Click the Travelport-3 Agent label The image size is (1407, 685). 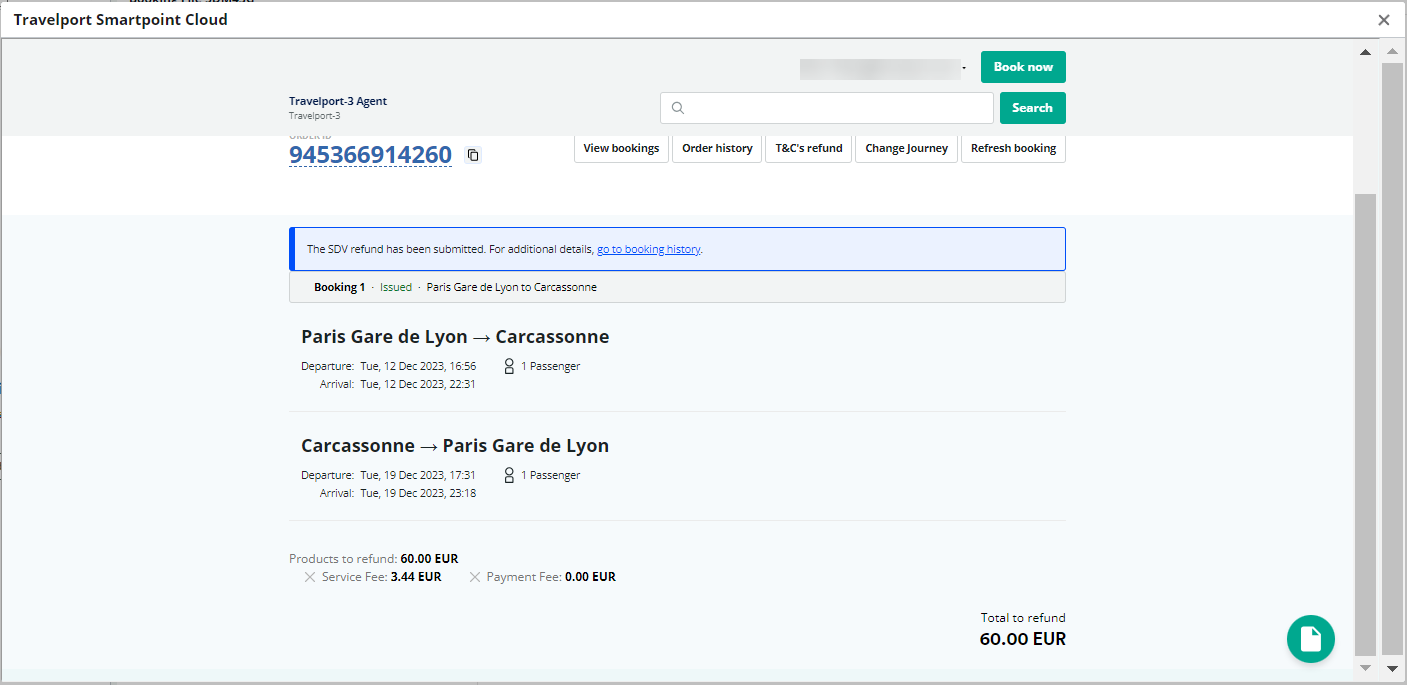tap(338, 101)
